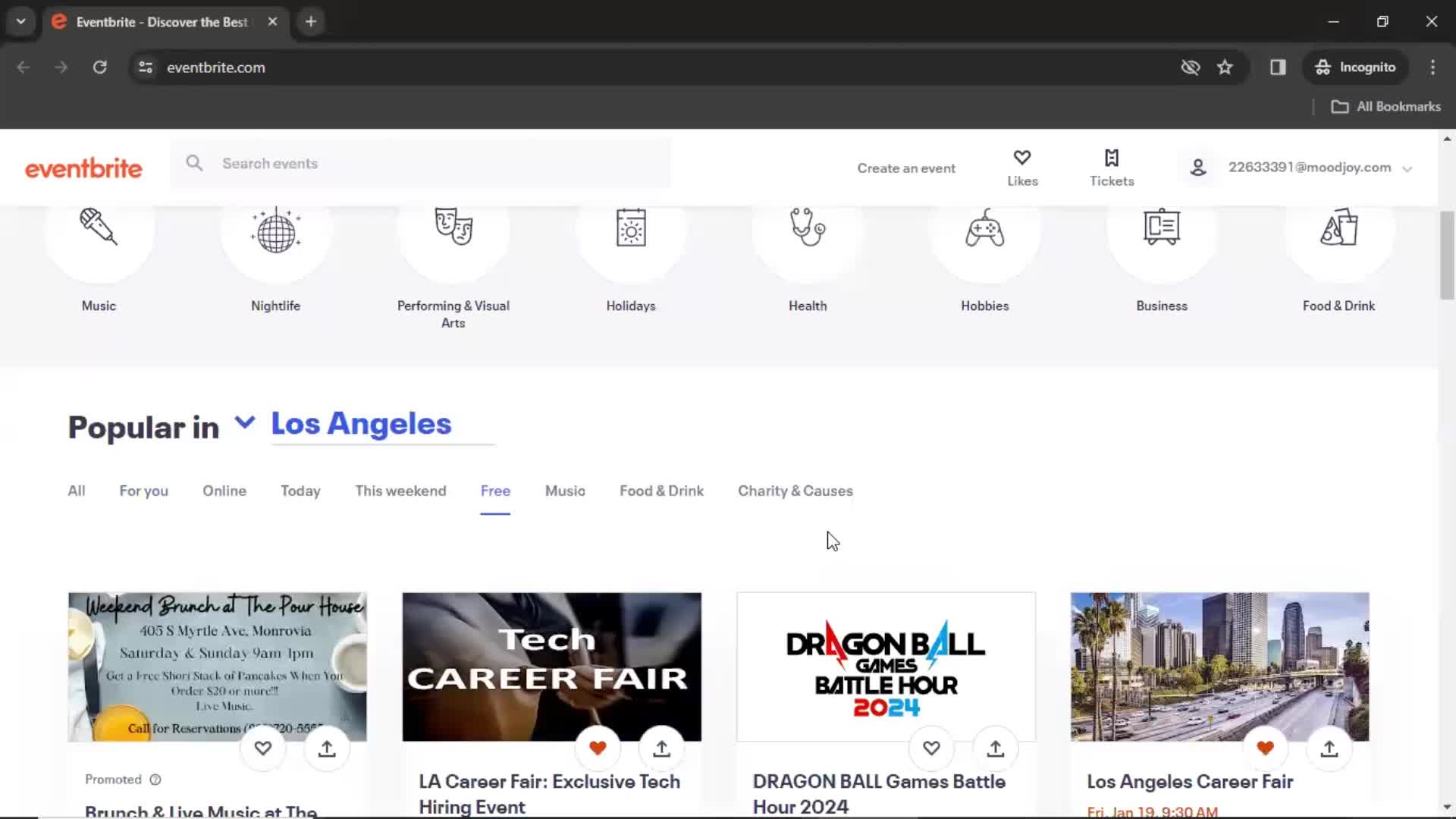Bookmark this page with star icon

click(1225, 67)
